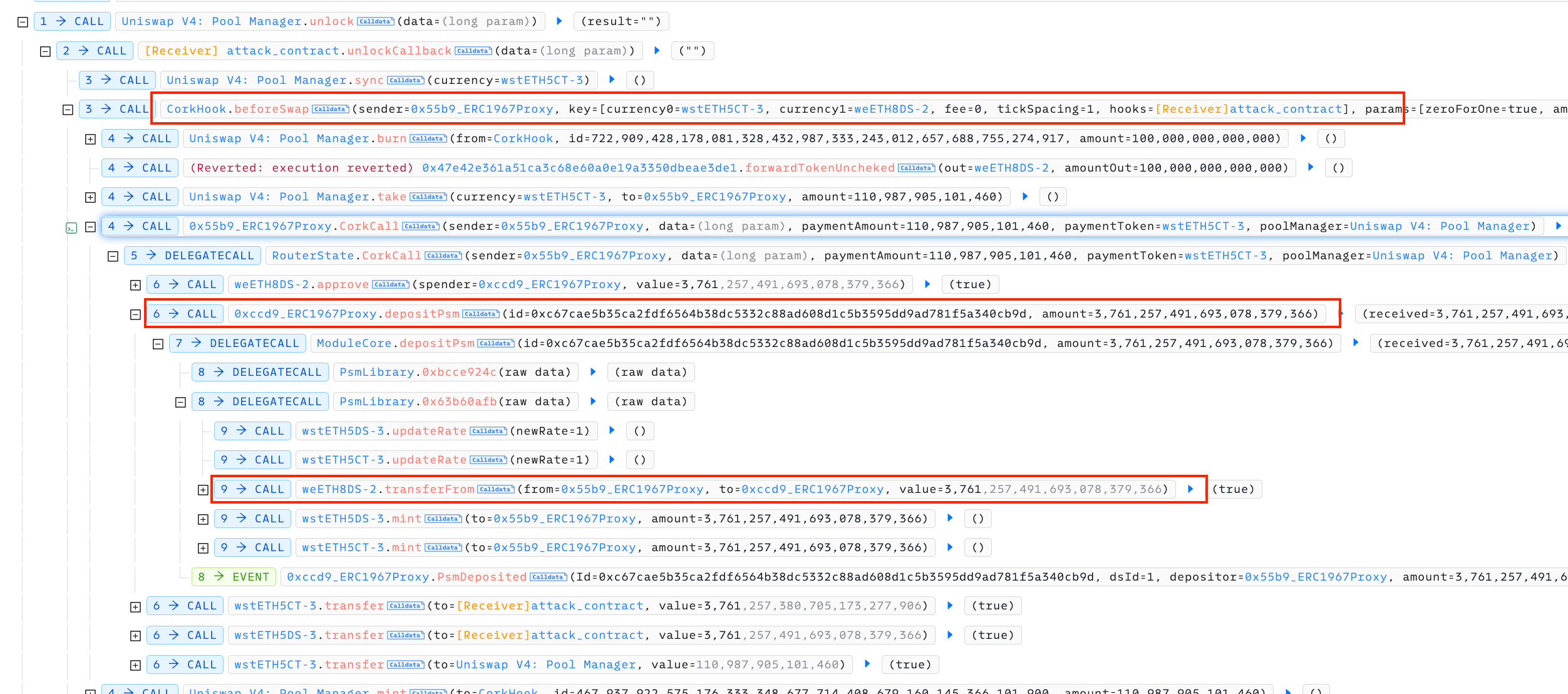
Task: Collapse the unlockCallback call node
Action: click(45, 51)
